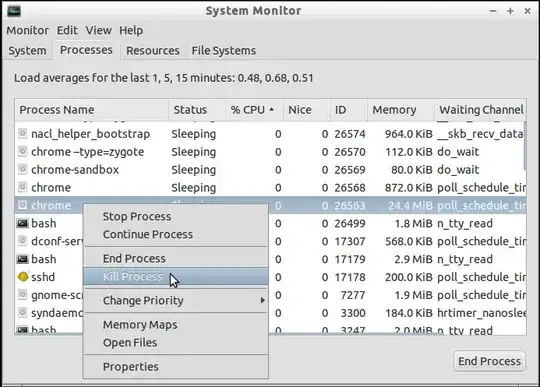Click the 112.0 KiB memory value
This screenshot has height=387, width=540.
pos(408,152)
